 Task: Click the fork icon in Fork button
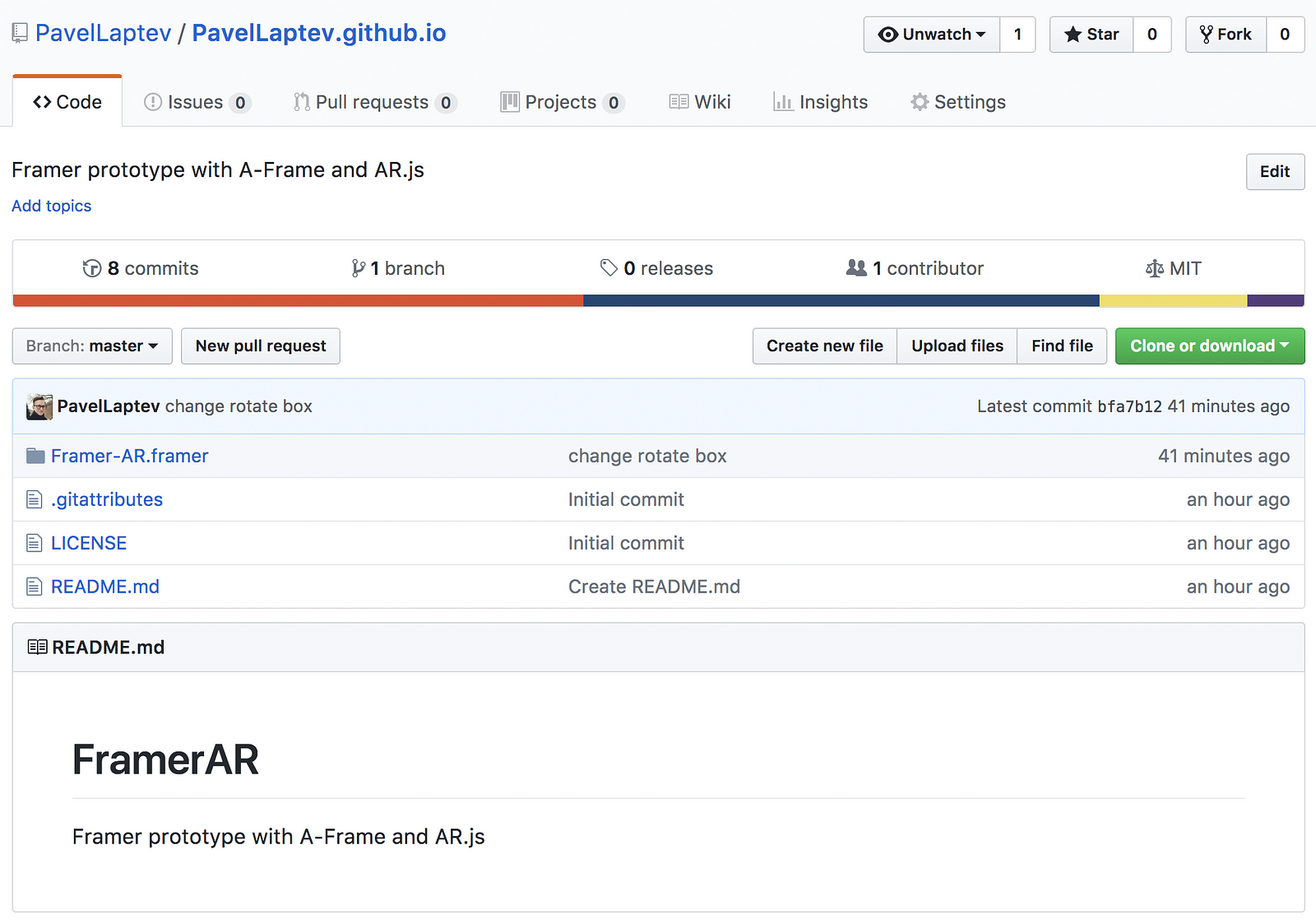pyautogui.click(x=1207, y=35)
